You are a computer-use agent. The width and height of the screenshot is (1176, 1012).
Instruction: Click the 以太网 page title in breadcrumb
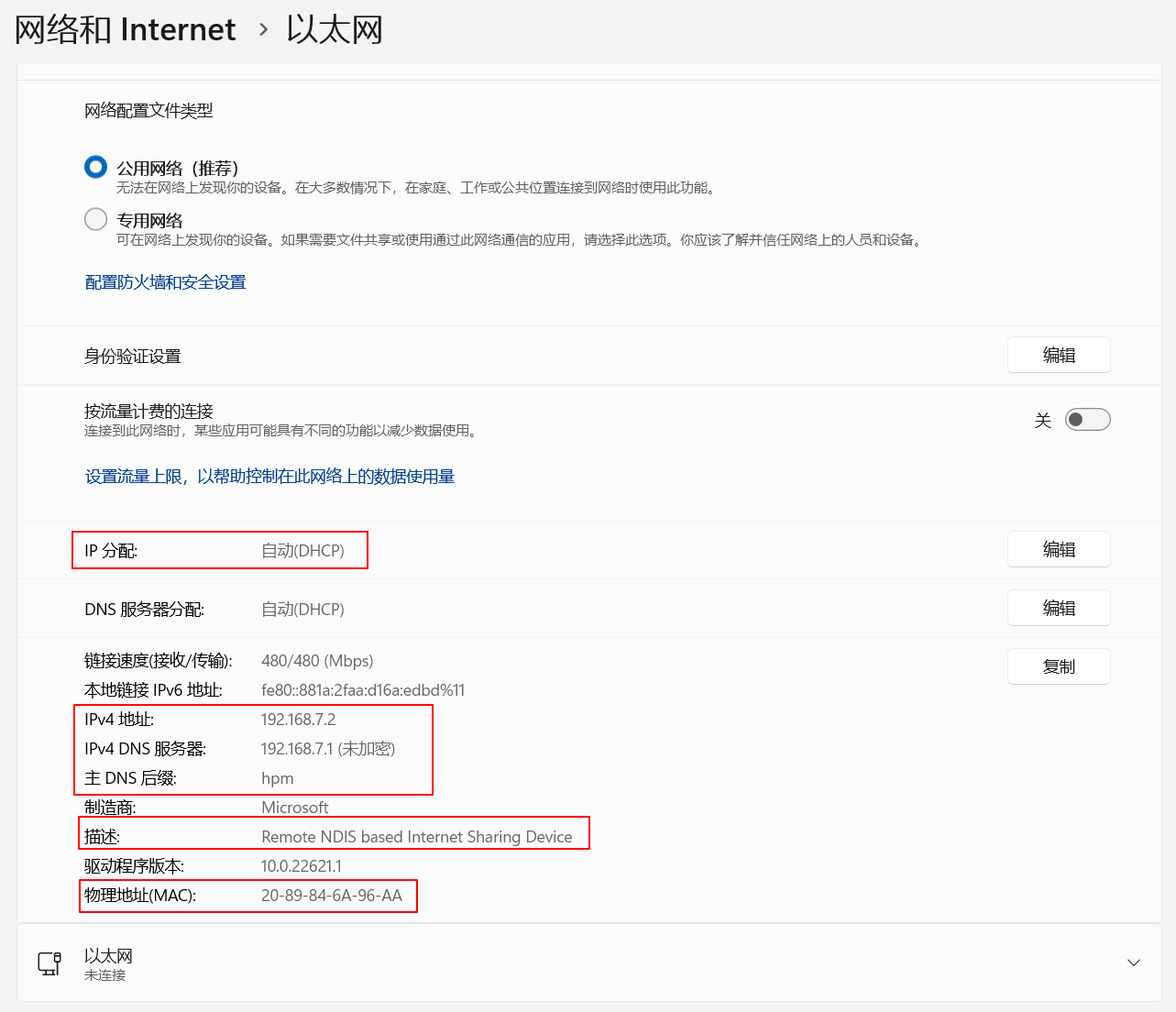point(335,29)
